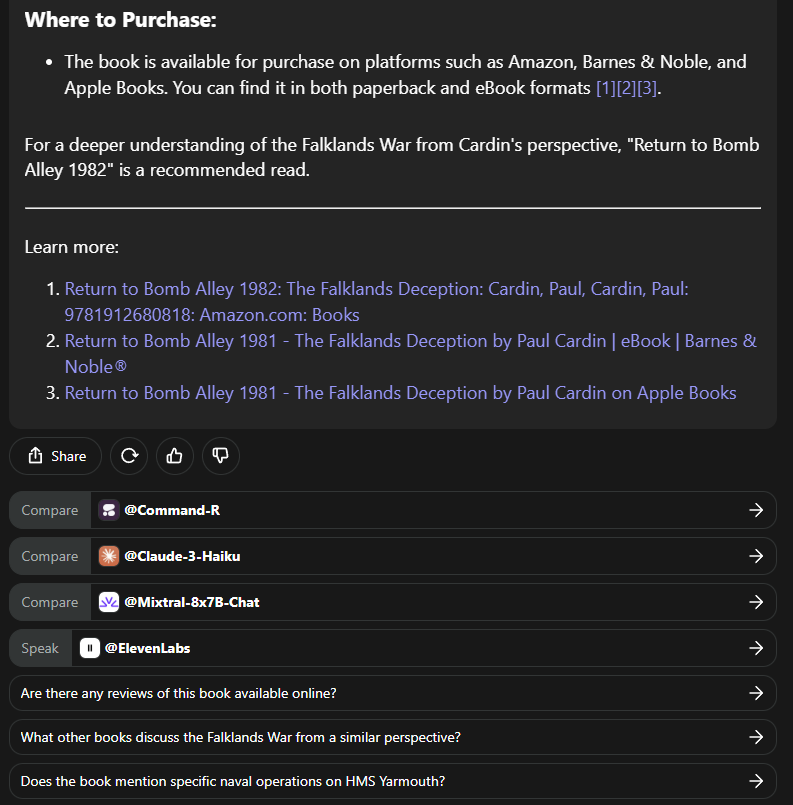Open the Amazon.com book link

pyautogui.click(x=376, y=289)
